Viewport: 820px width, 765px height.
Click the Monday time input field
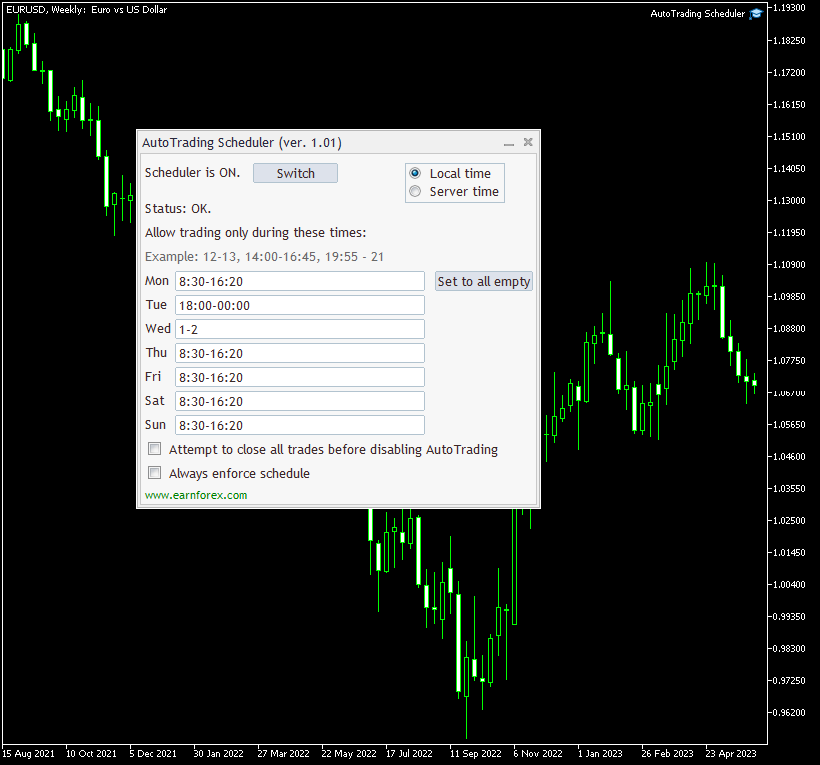click(x=299, y=281)
